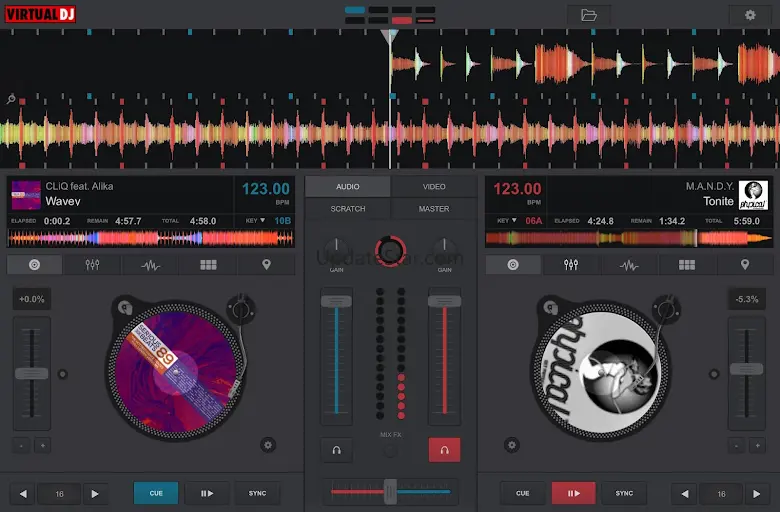Open right turntable gear settings
The width and height of the screenshot is (780, 512).
click(x=512, y=444)
